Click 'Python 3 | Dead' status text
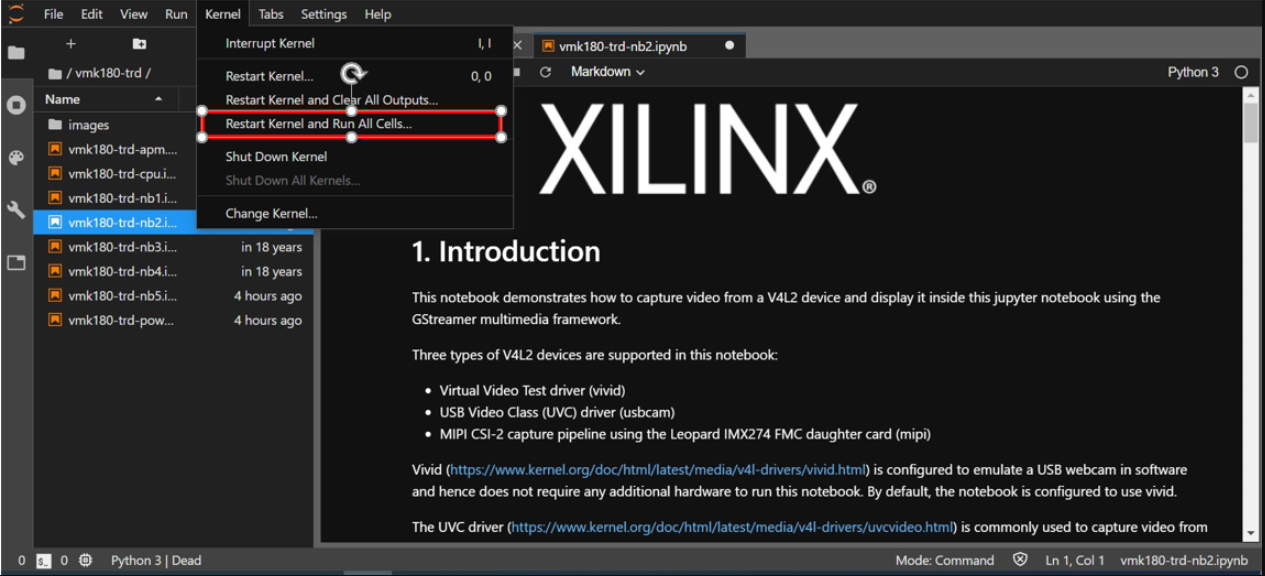The image size is (1265, 576). (x=156, y=561)
